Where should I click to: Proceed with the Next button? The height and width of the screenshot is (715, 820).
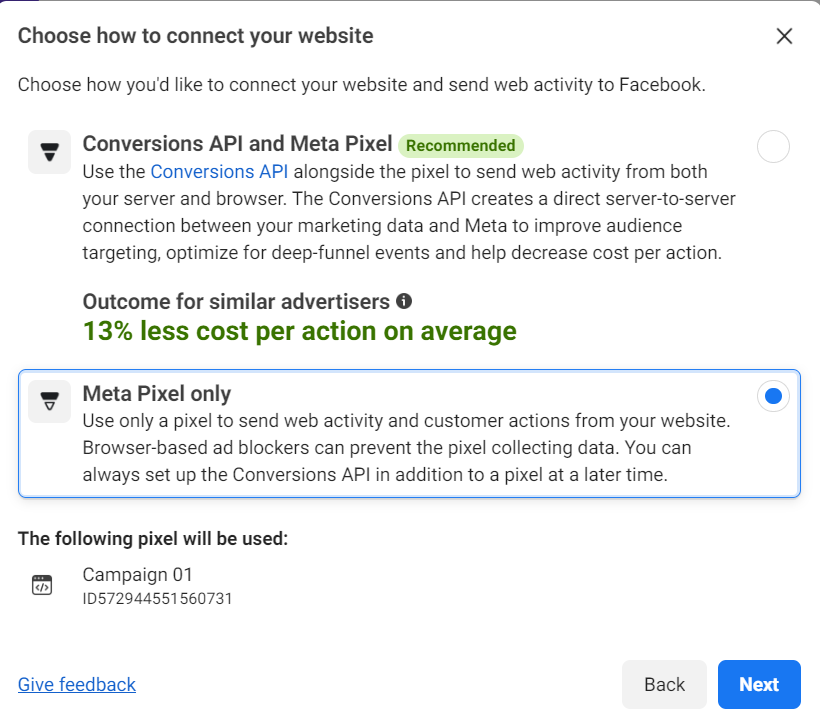[759, 684]
